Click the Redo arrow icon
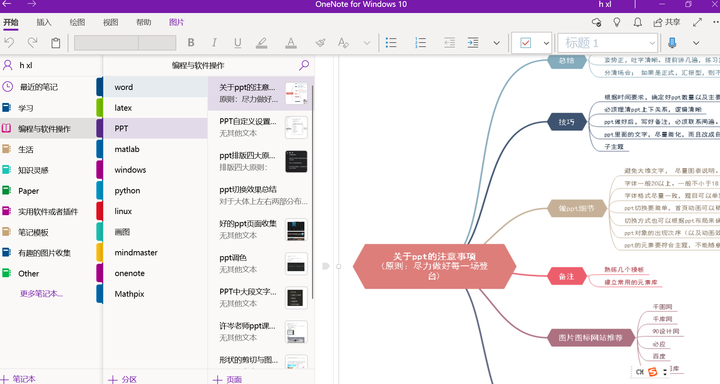The width and height of the screenshot is (720, 384). tap(32, 43)
